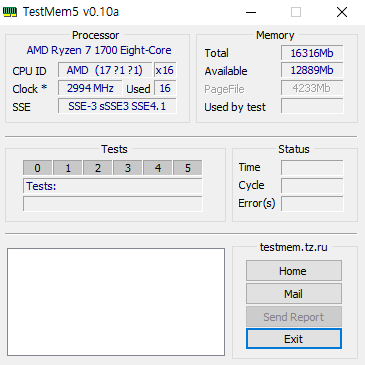This screenshot has height=365, width=365.
Task: Click the SSE-3 sSSE3 SSE4.1 field
Action: 117,106
